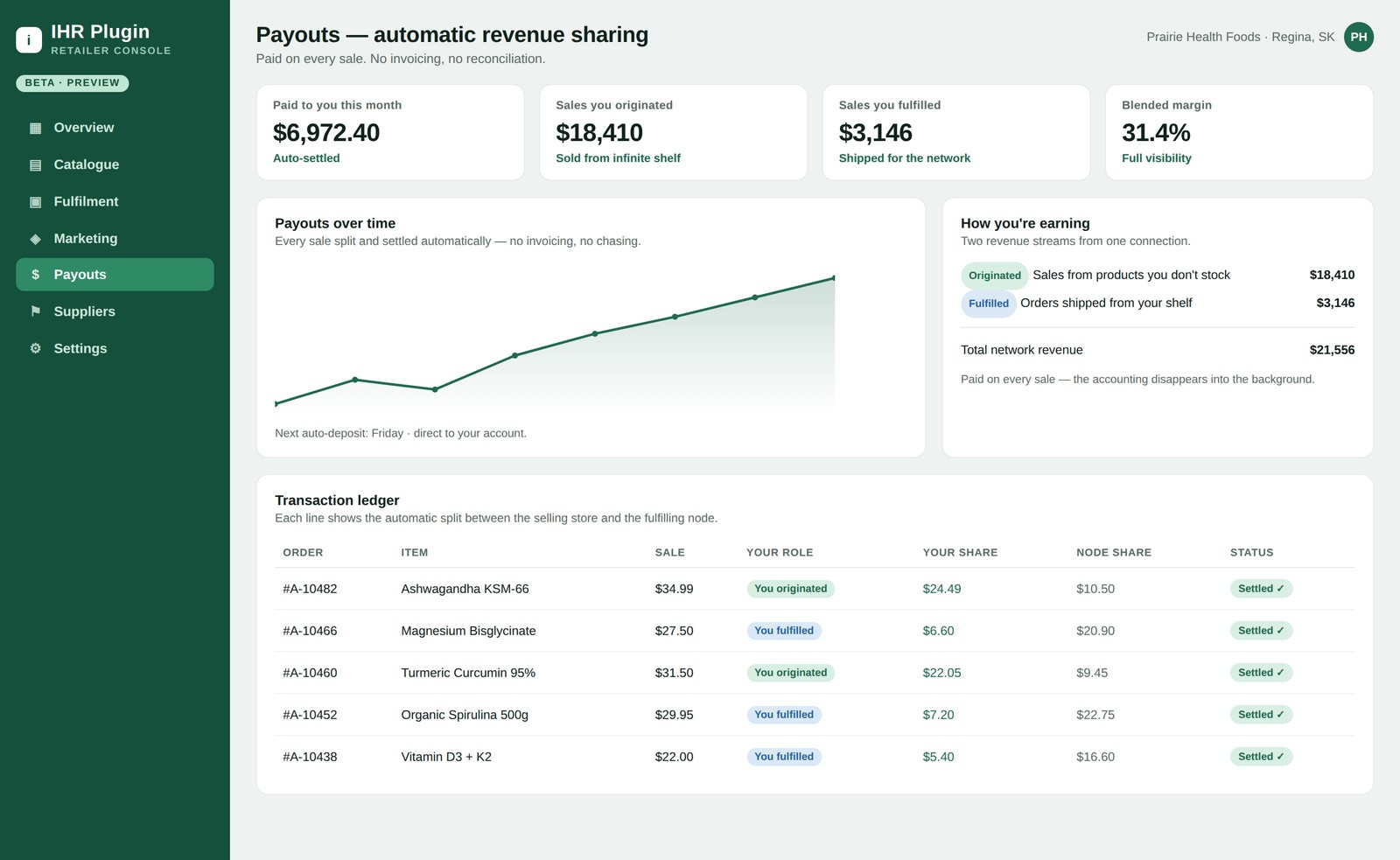Click order number #A-10452
This screenshot has height=860, width=1400.
(x=310, y=715)
